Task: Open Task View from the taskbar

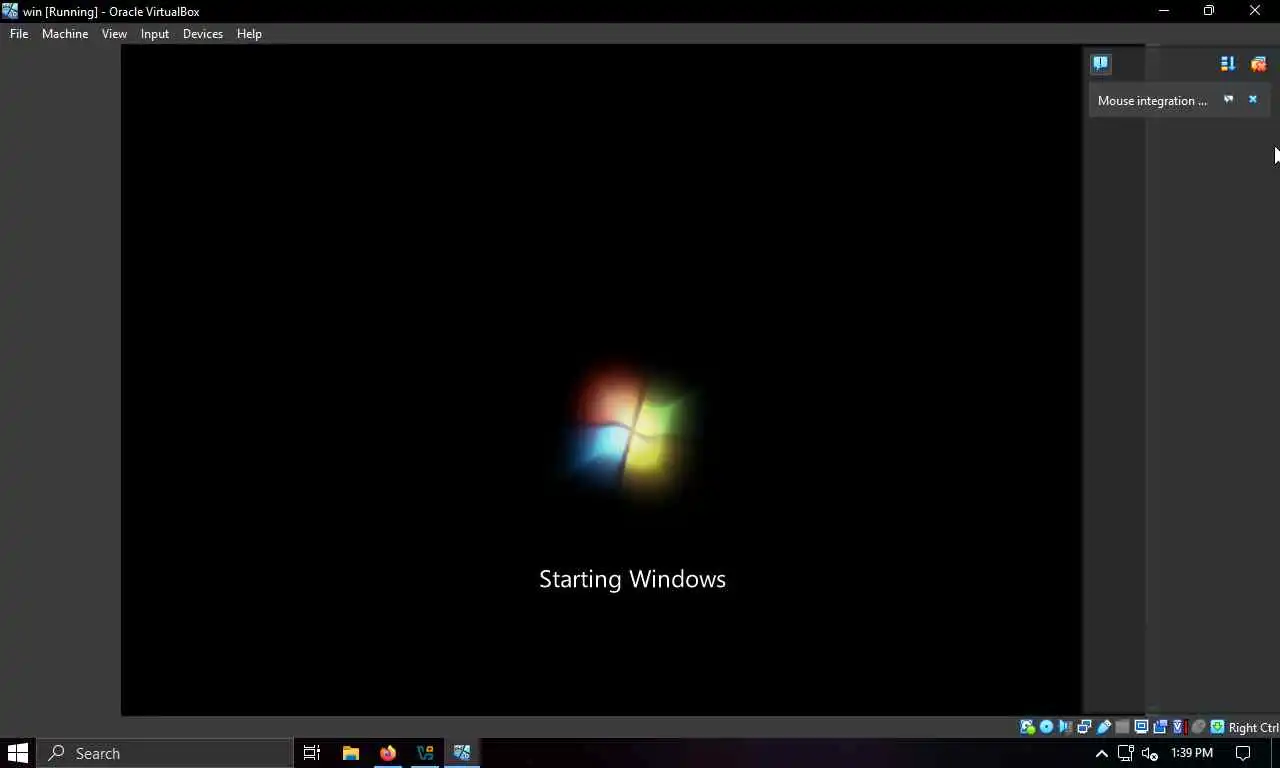Action: pyautogui.click(x=312, y=753)
